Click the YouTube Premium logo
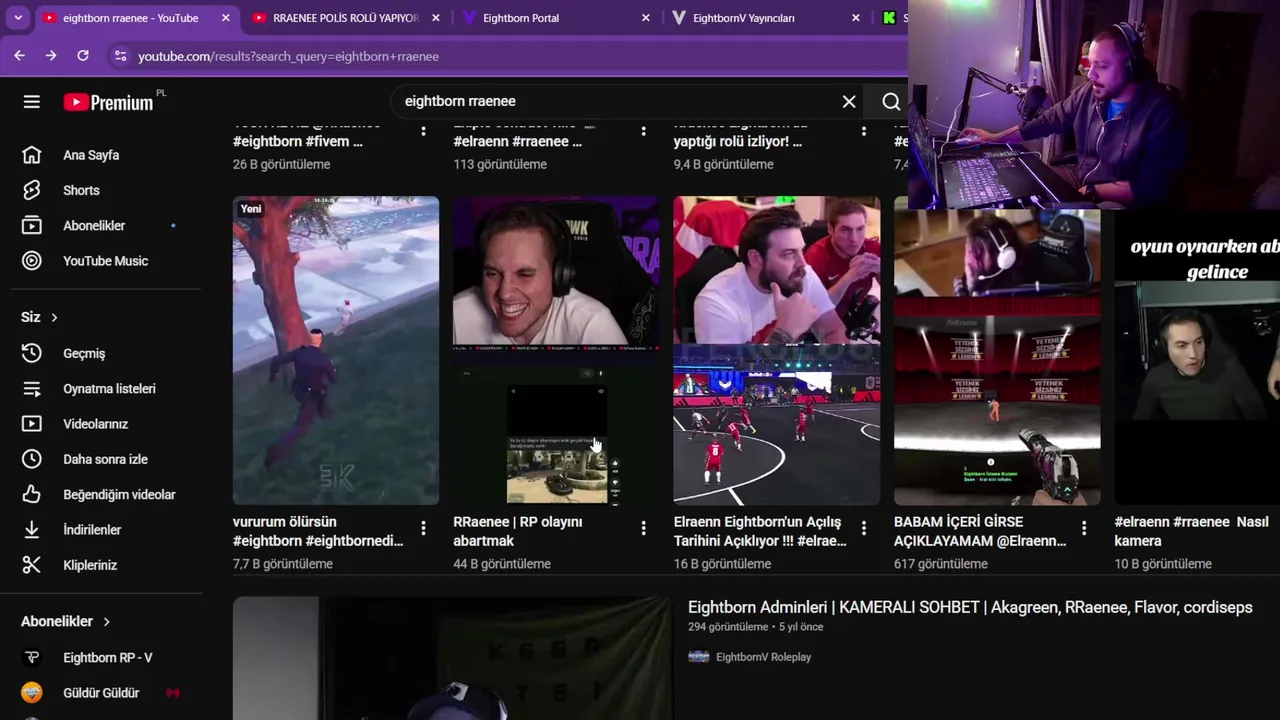This screenshot has width=1280, height=720. click(x=108, y=102)
